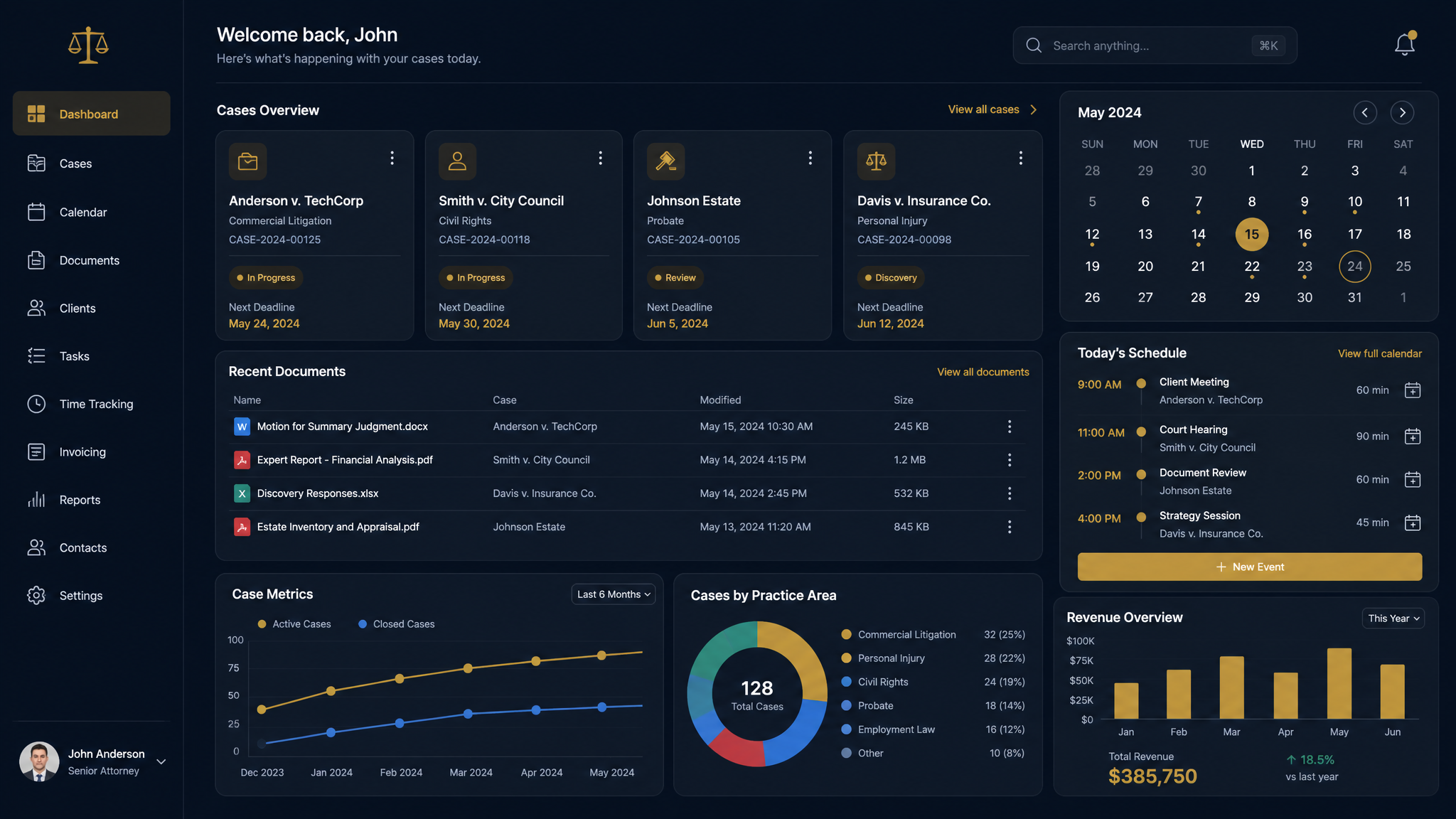The width and height of the screenshot is (1456, 819).
Task: Expand the Last 6 Months dropdown
Action: (x=613, y=594)
